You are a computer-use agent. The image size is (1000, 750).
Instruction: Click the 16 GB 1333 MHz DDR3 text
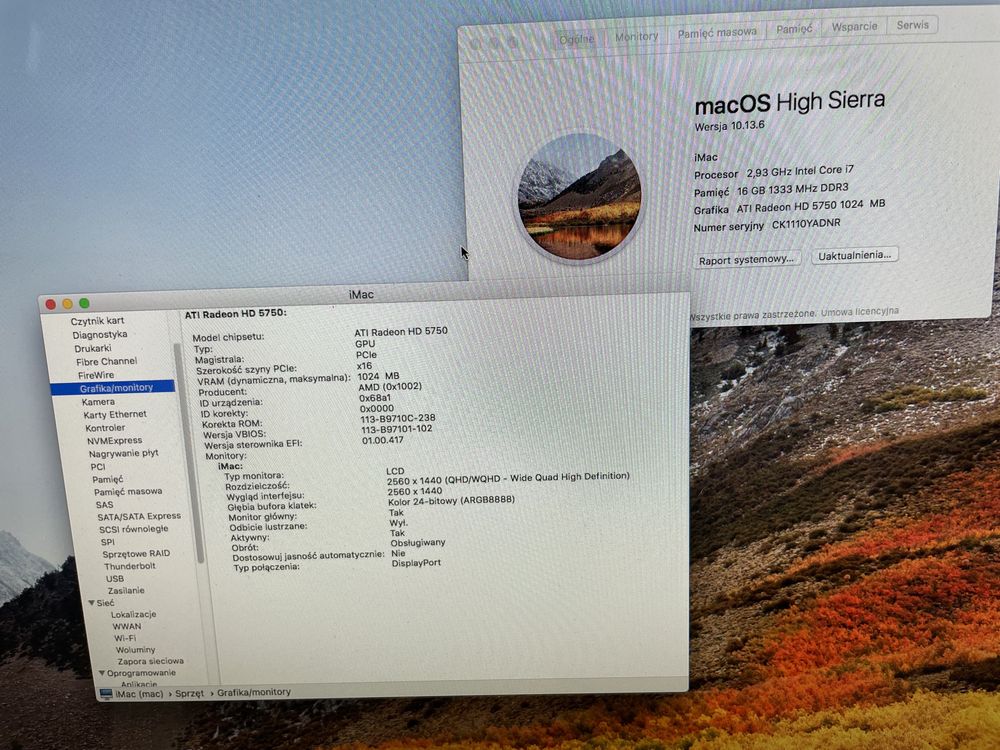(793, 189)
